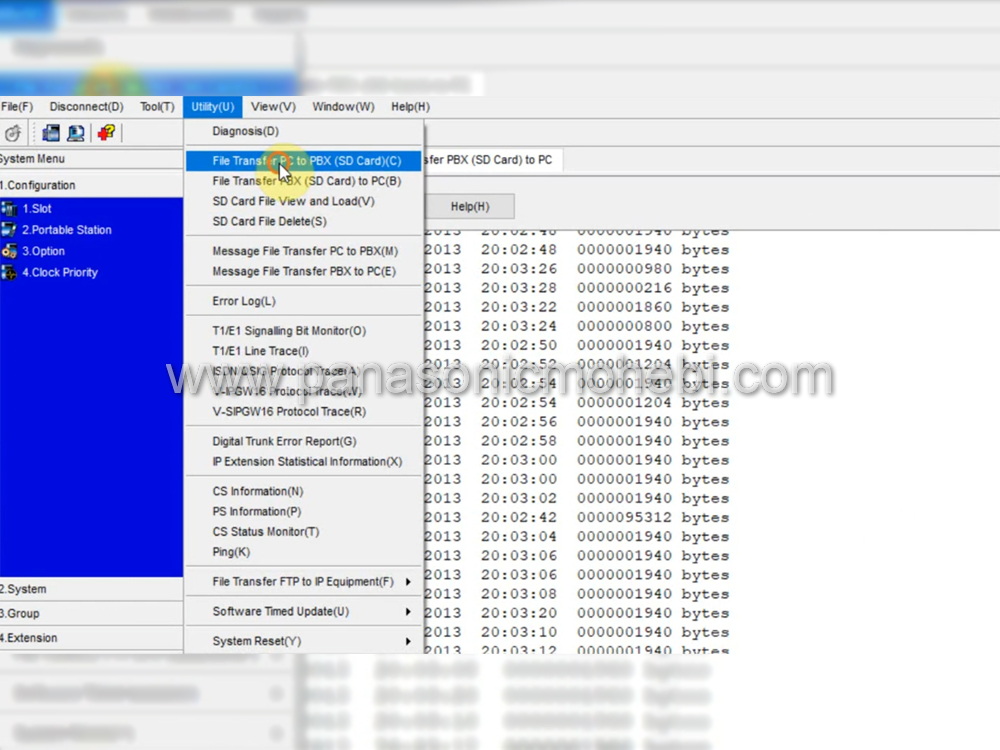
Task: Expand the 2.System menu section
Action: (24, 590)
